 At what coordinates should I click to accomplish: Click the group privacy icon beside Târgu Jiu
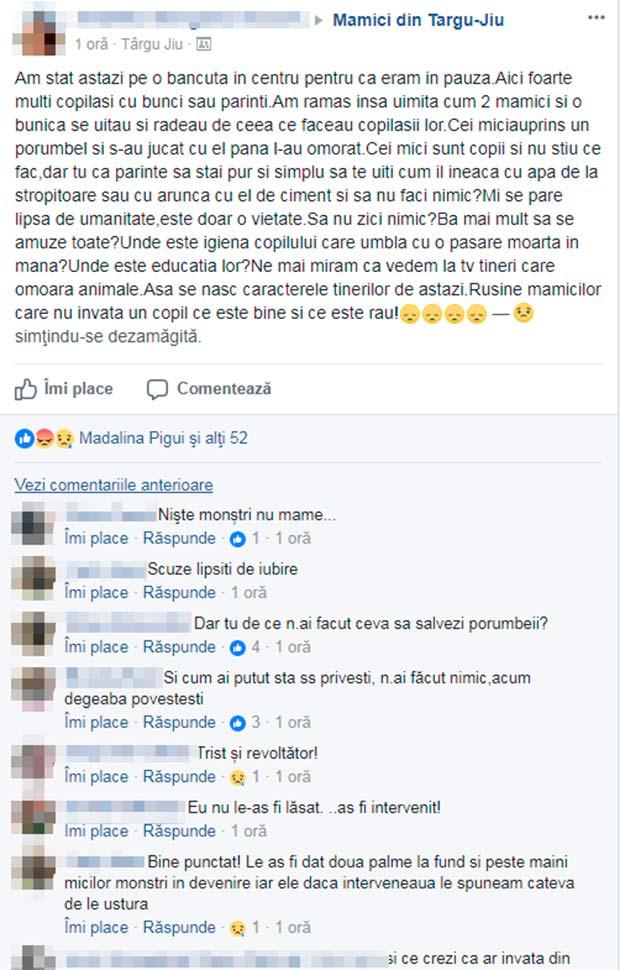204,44
